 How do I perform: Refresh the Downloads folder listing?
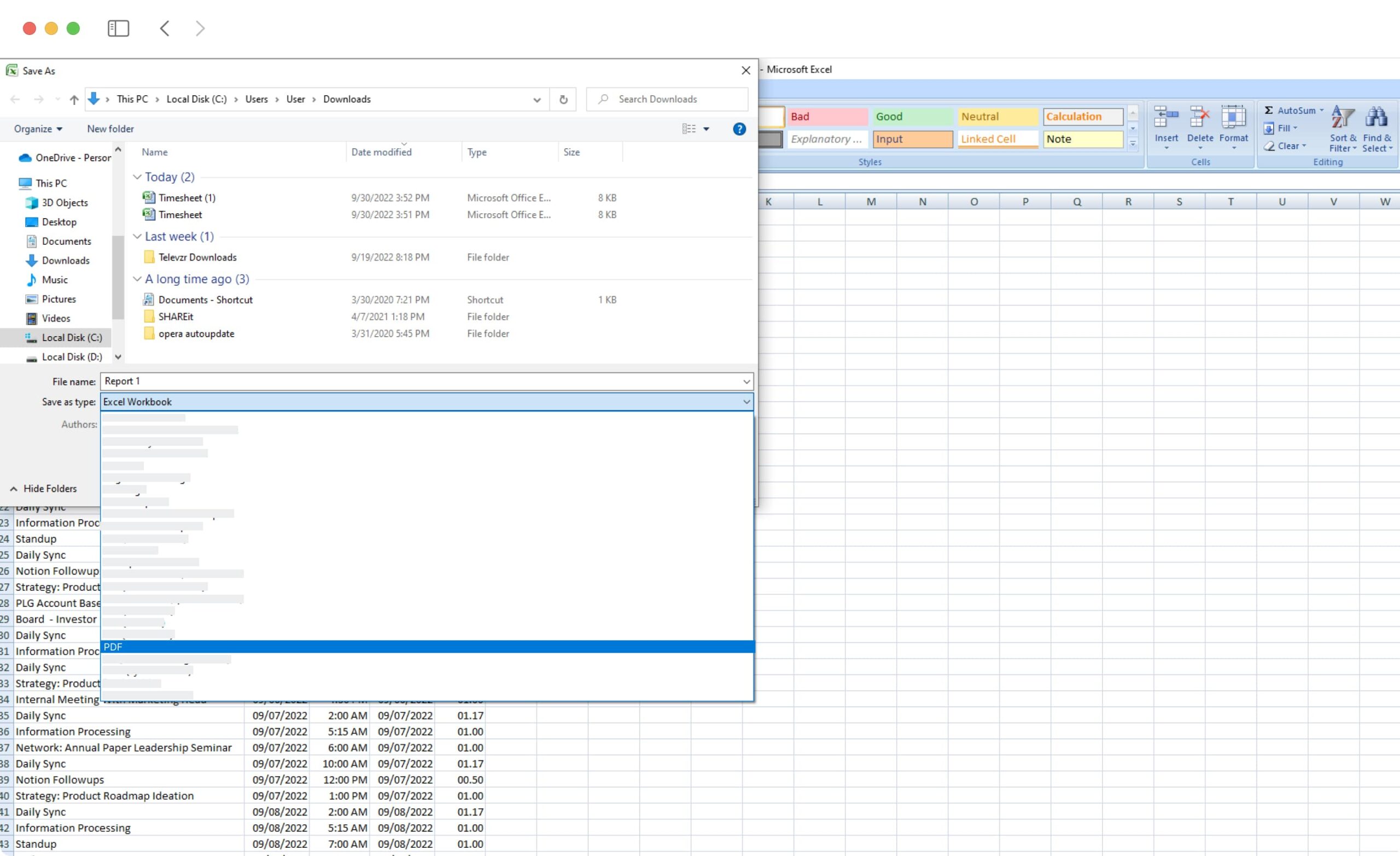(x=563, y=99)
